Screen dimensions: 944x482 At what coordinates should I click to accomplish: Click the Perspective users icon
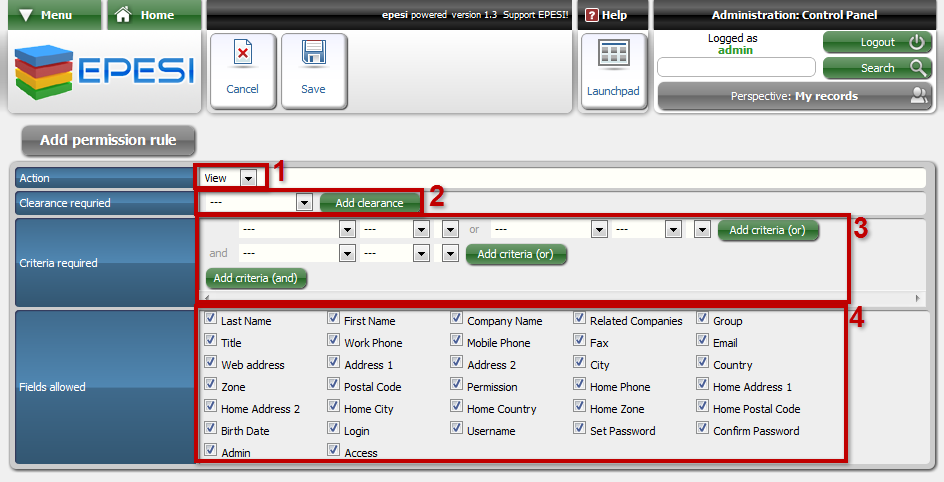pos(919,95)
